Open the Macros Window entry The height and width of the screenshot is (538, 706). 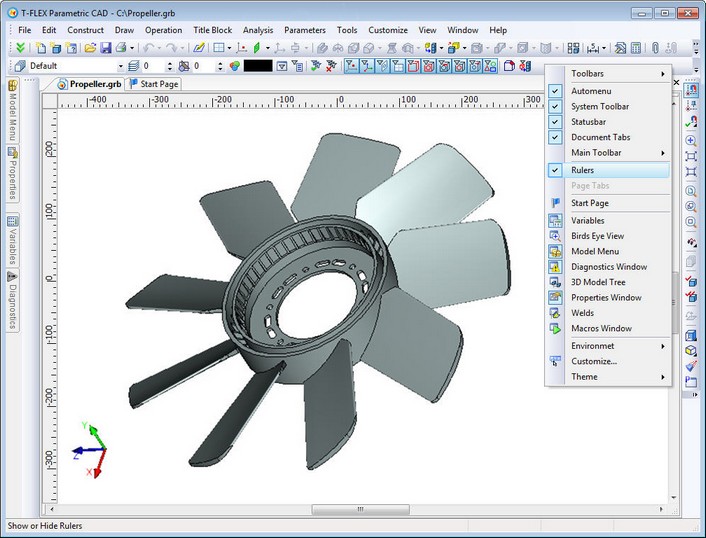(601, 329)
